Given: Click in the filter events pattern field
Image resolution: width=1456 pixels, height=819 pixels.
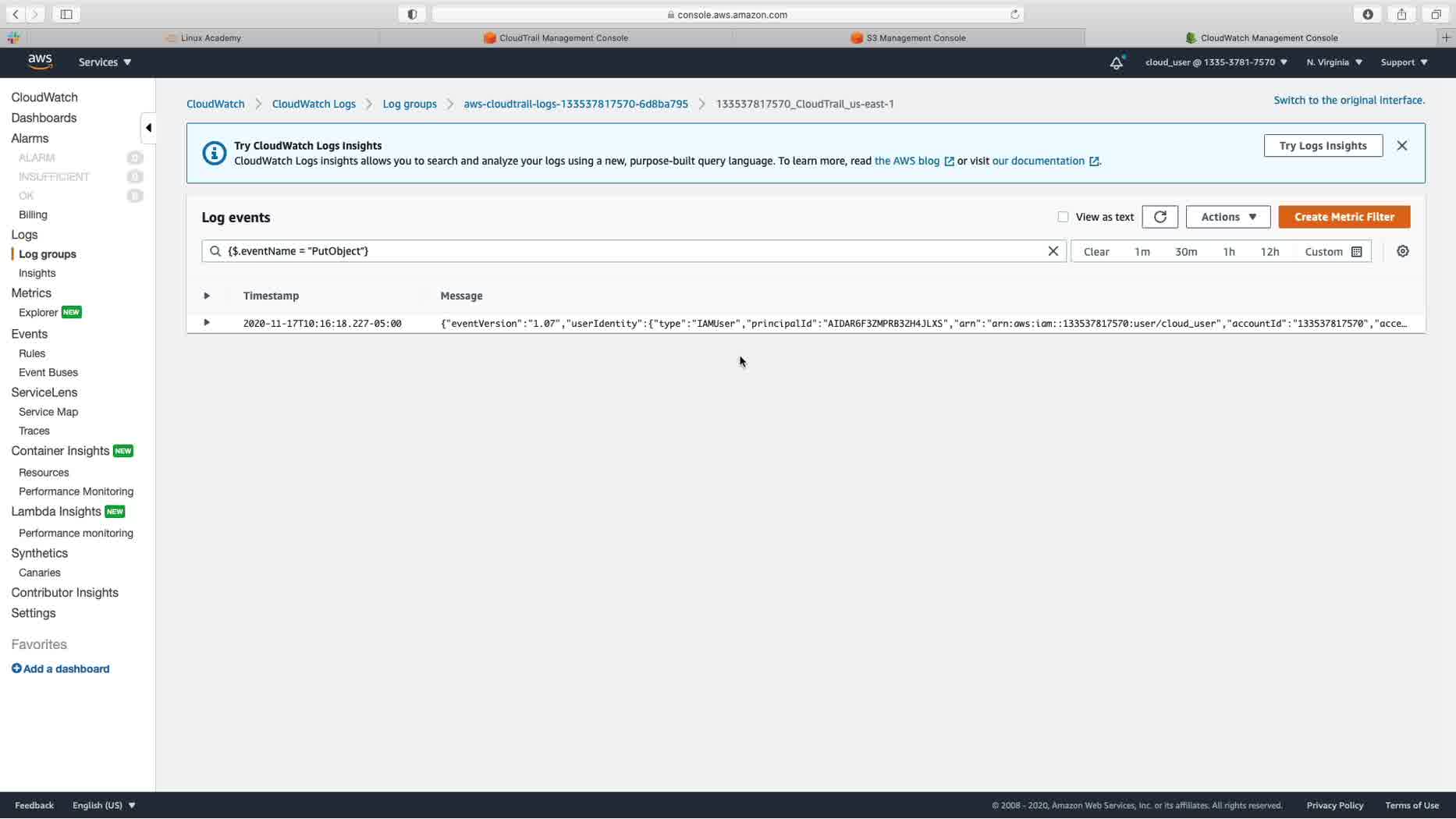Looking at the screenshot, I should coord(634,251).
